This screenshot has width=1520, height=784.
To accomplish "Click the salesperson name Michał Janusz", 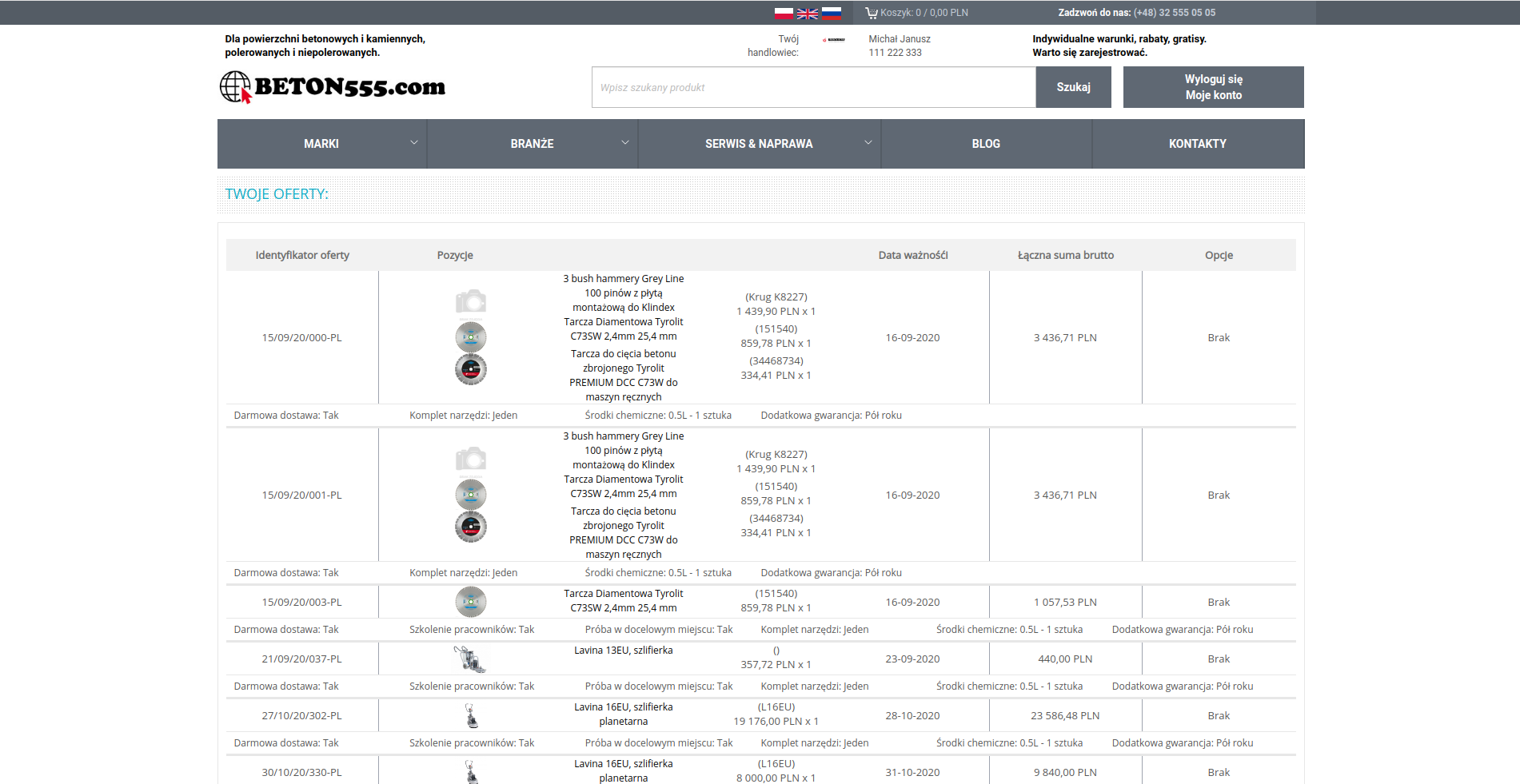I will [x=900, y=39].
